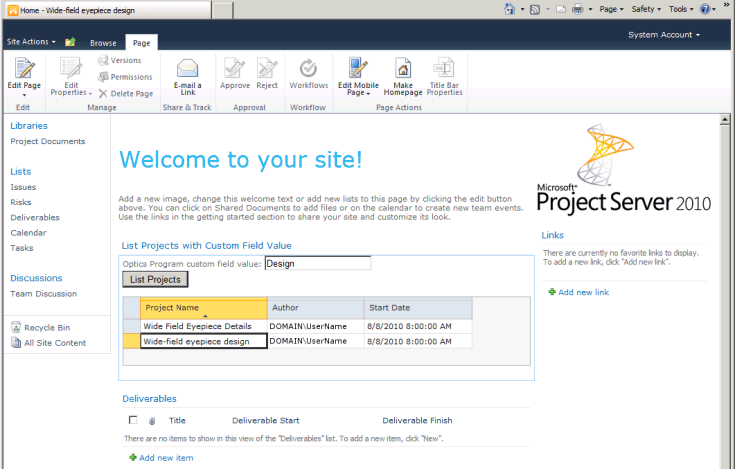Click the Edit Page ribbon icon
This screenshot has height=469, width=735.
pyautogui.click(x=24, y=68)
